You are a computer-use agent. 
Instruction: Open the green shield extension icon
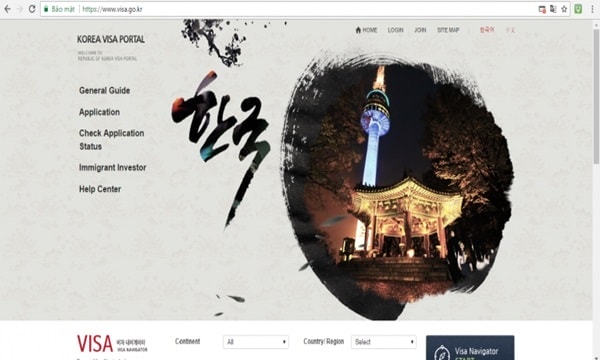578,9
